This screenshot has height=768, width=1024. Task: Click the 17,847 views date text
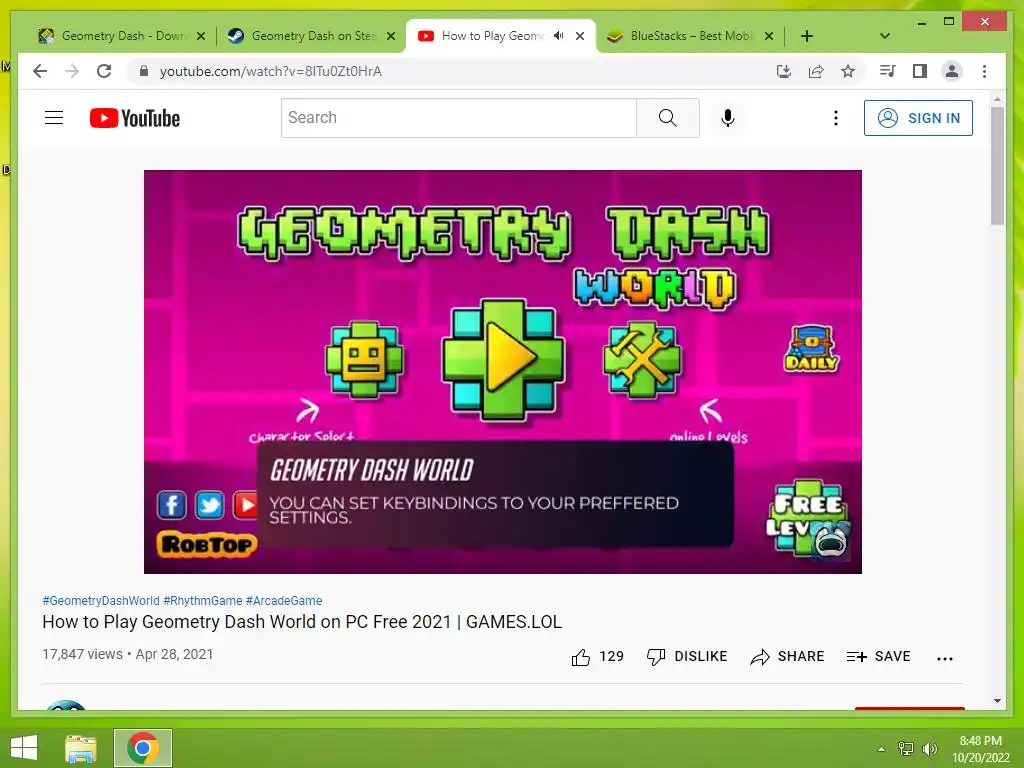(x=128, y=654)
